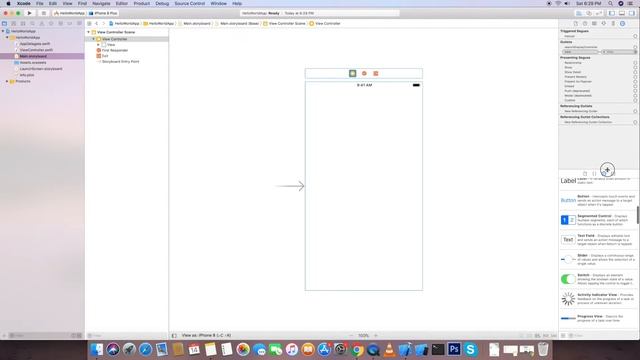Viewport: 640px width, 360px height.
Task: Toggle the utilities panel visibility
Action: [x=631, y=13]
